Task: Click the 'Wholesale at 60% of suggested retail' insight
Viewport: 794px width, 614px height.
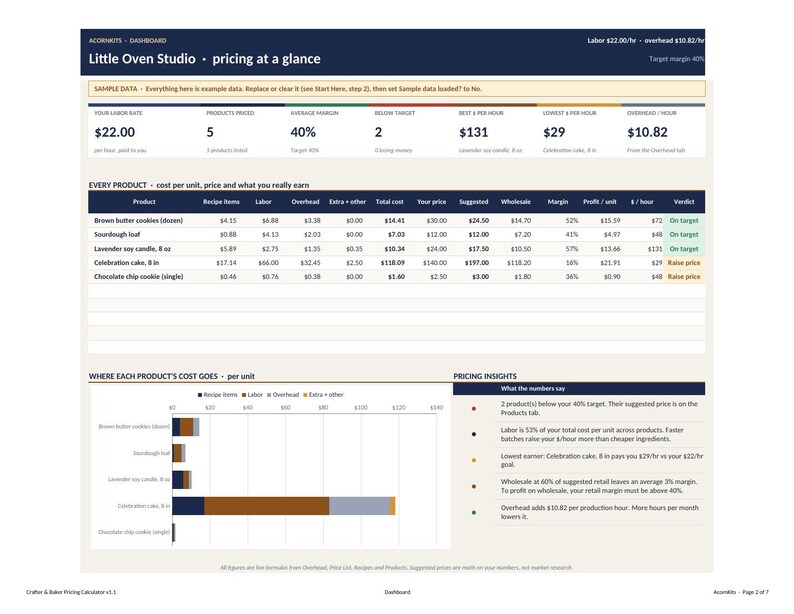Action: tap(599, 486)
